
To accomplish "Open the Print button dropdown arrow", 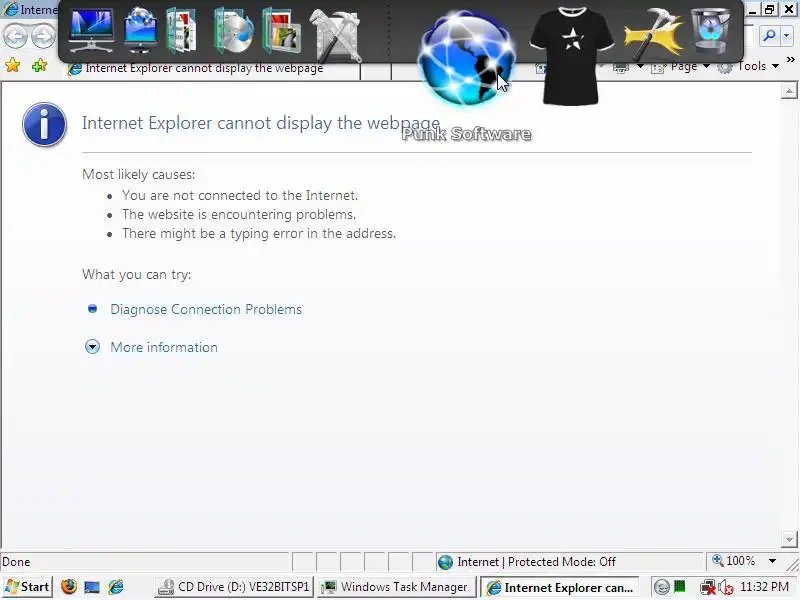I will point(640,67).
